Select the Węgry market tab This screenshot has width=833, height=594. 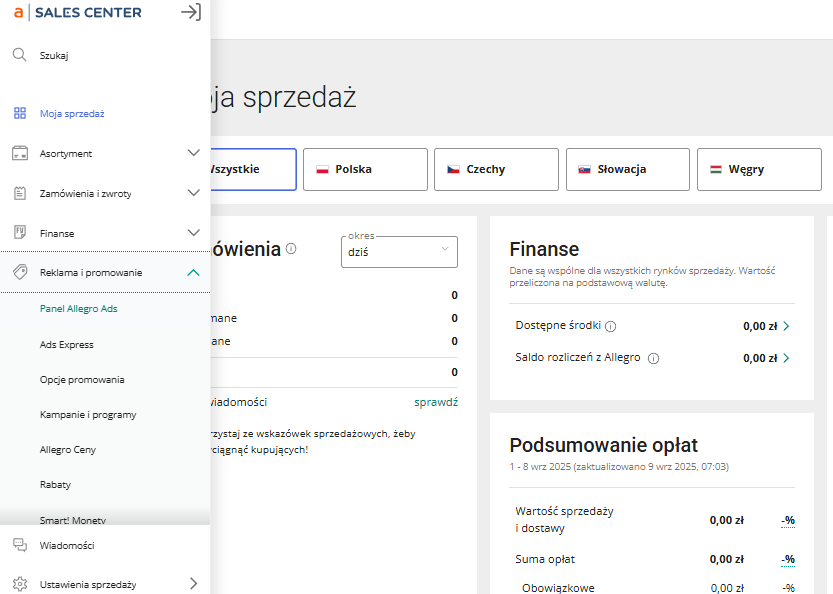click(x=758, y=169)
